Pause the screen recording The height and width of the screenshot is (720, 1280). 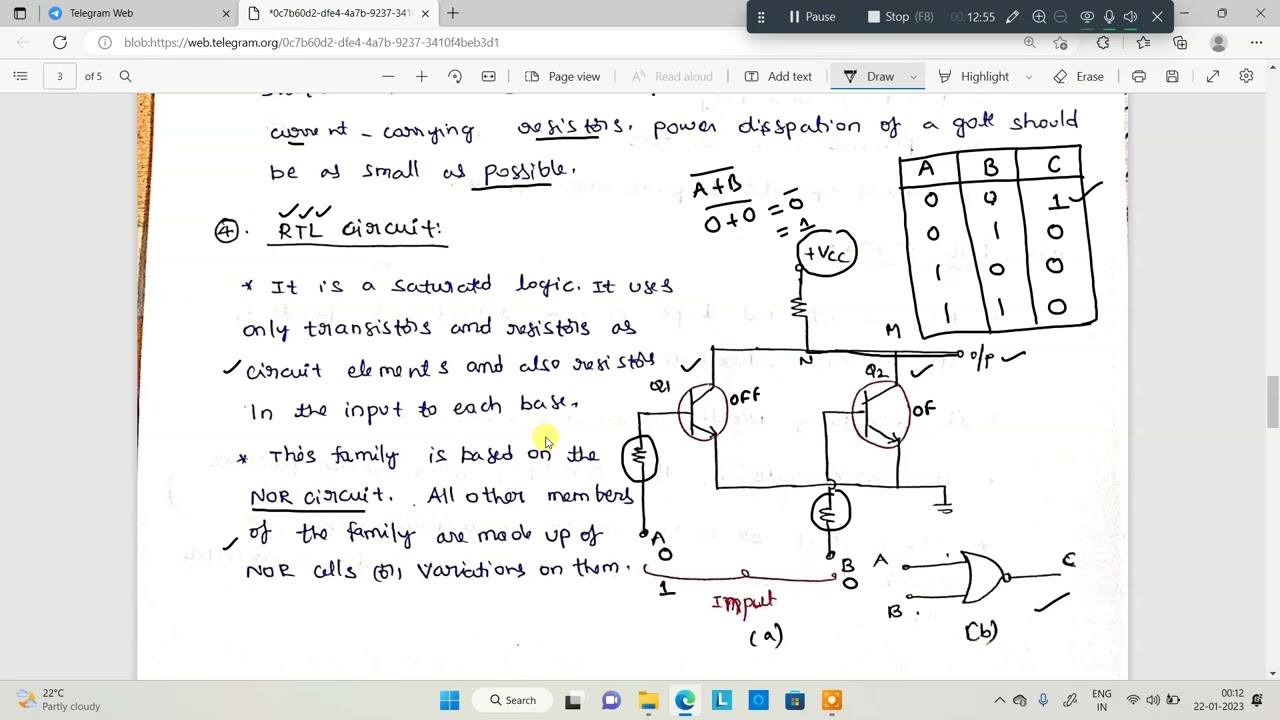(812, 16)
